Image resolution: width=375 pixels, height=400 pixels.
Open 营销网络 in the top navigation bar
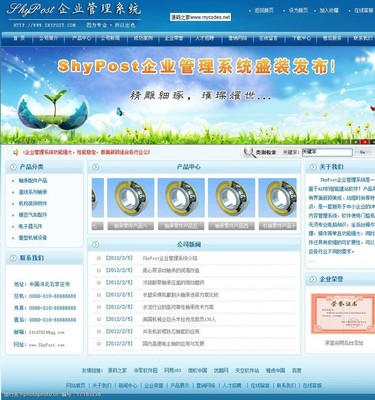pos(237,38)
